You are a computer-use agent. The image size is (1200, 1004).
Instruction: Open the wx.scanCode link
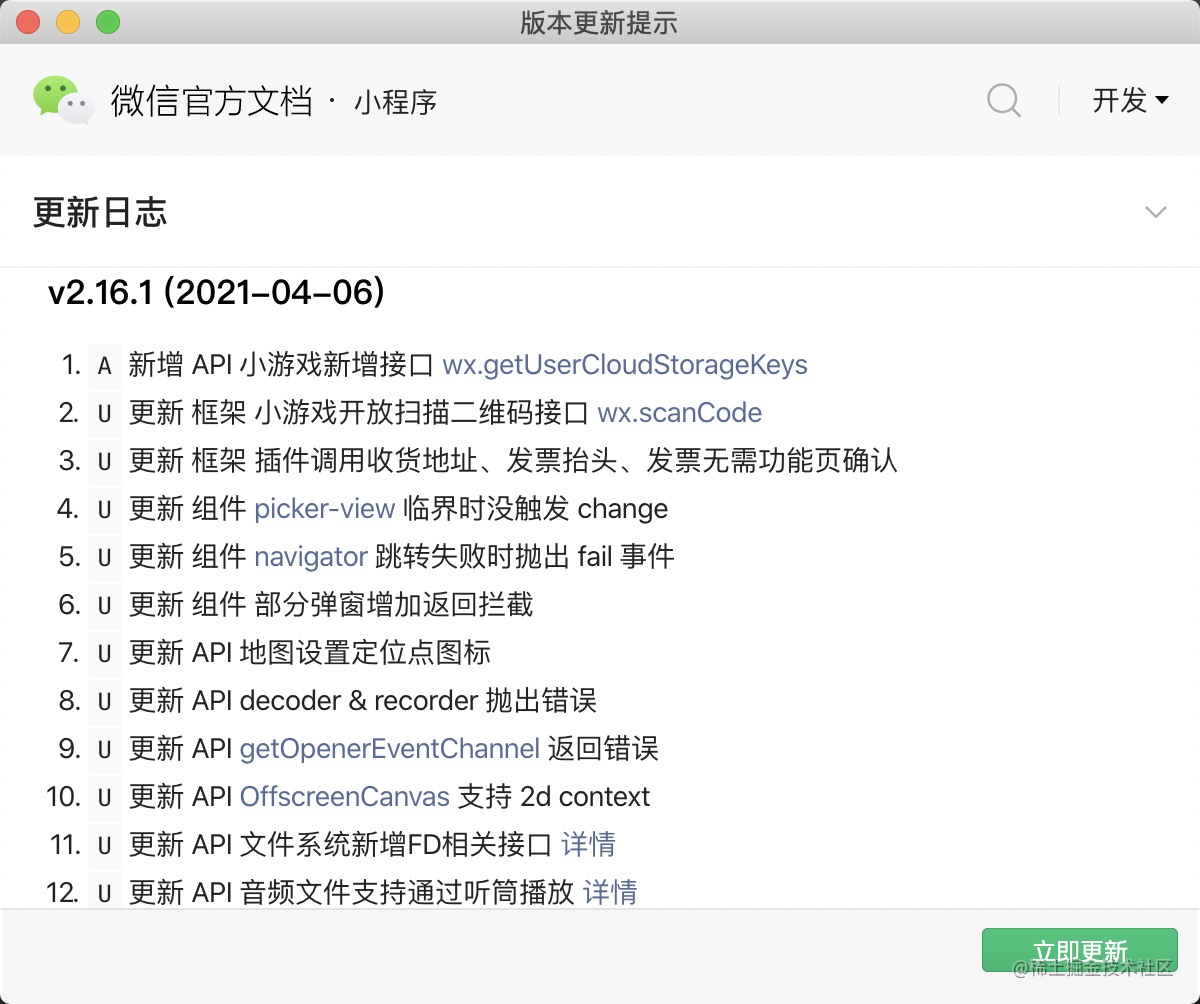click(x=679, y=414)
